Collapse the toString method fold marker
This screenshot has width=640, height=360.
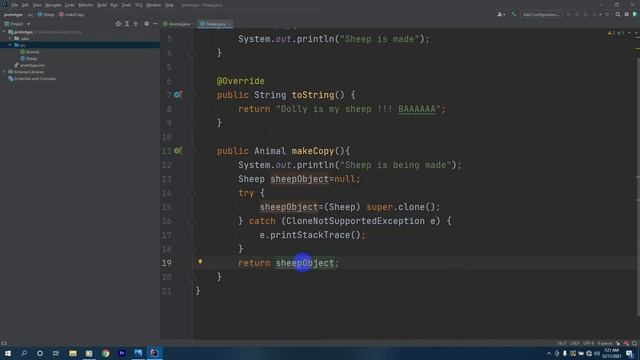[193, 95]
